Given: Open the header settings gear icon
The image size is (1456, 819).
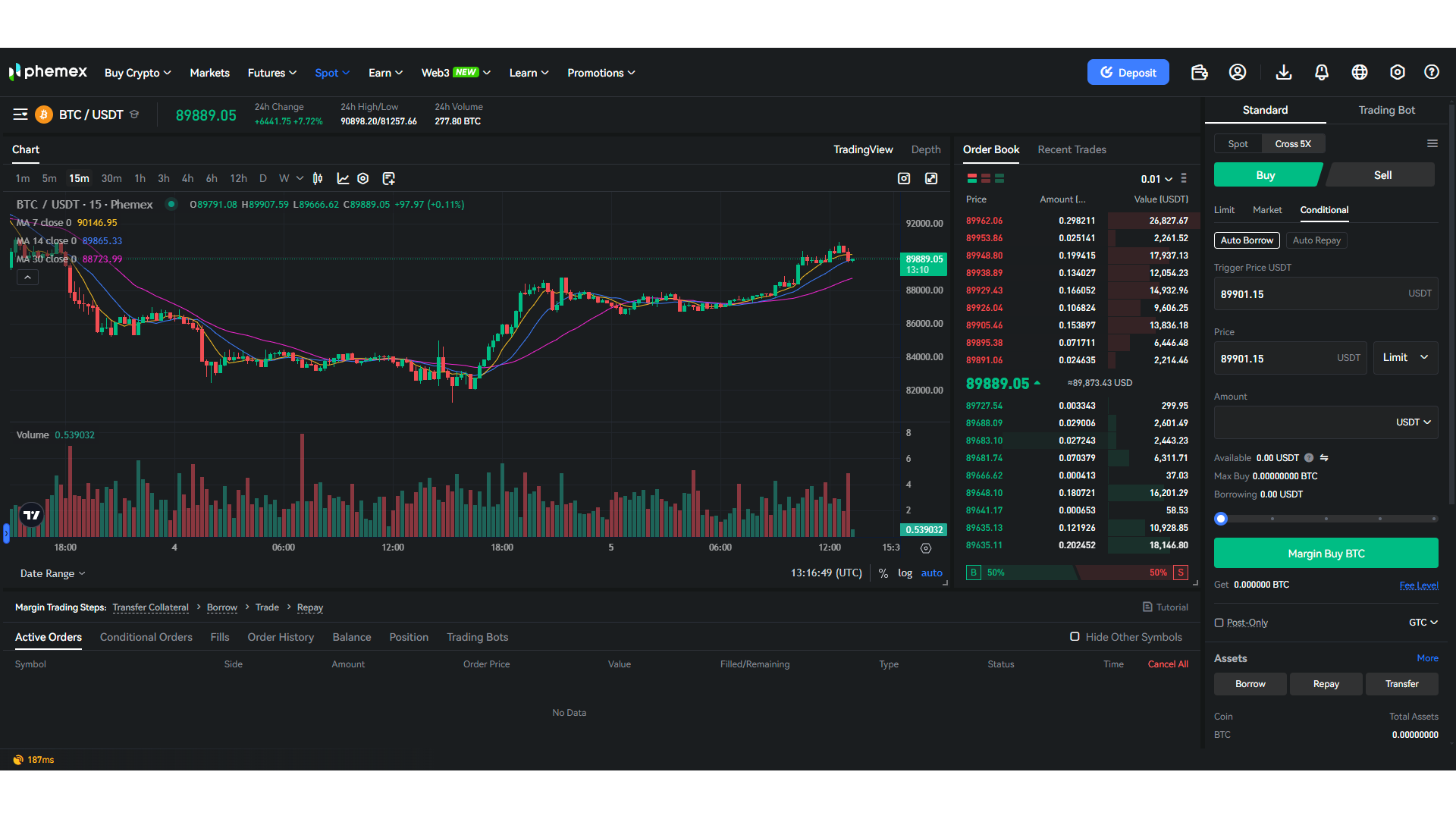Looking at the screenshot, I should (x=1398, y=72).
